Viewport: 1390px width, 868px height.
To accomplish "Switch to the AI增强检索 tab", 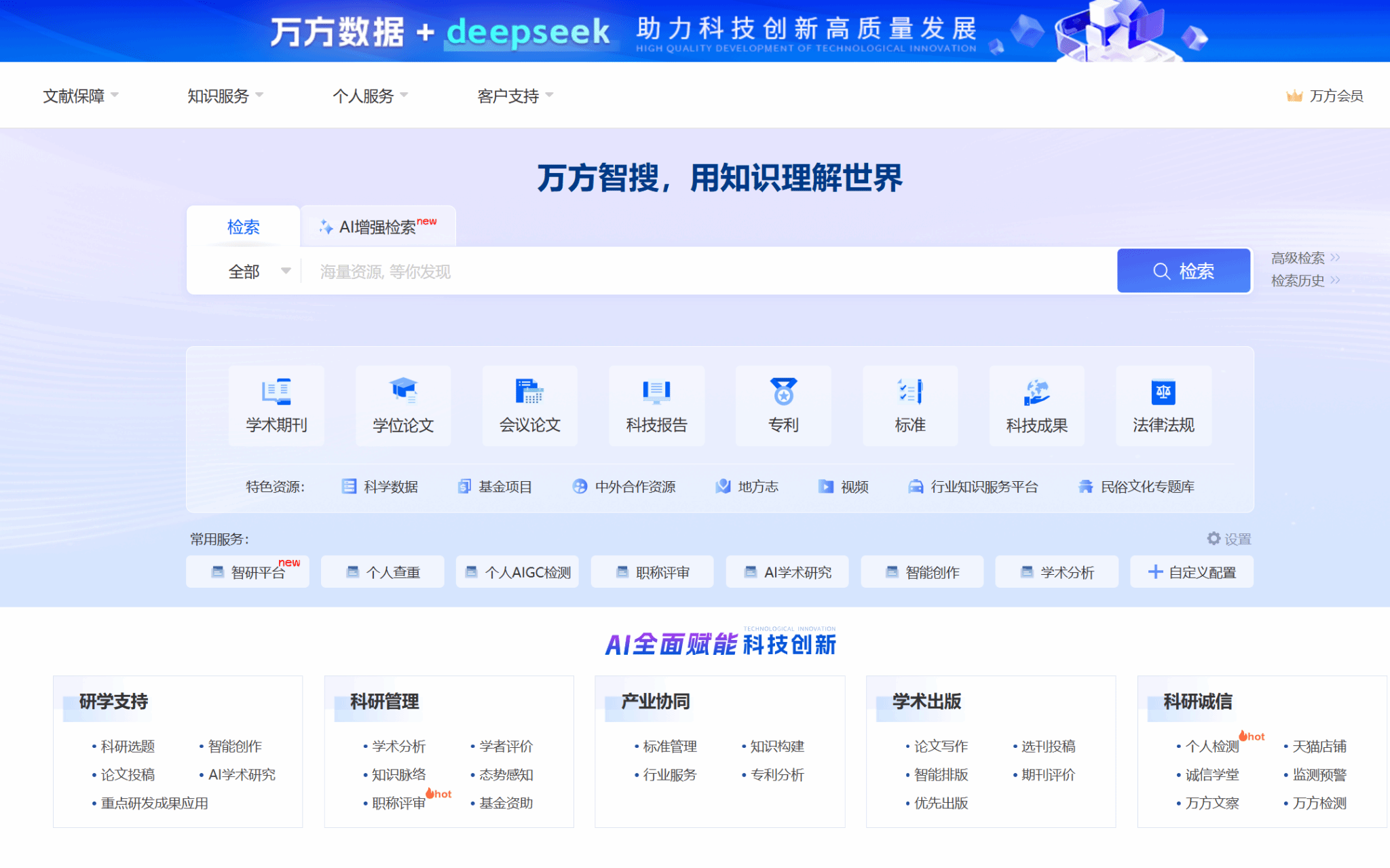I will [x=378, y=227].
